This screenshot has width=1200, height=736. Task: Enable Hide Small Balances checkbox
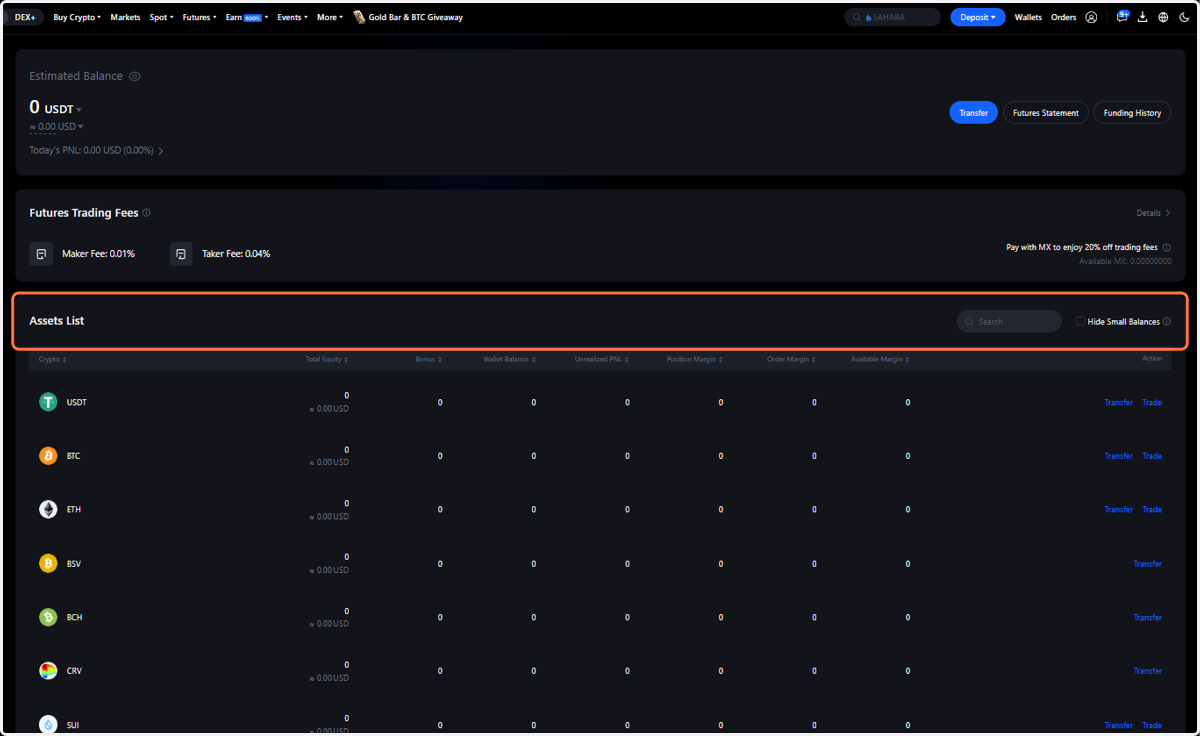[x=1080, y=322]
